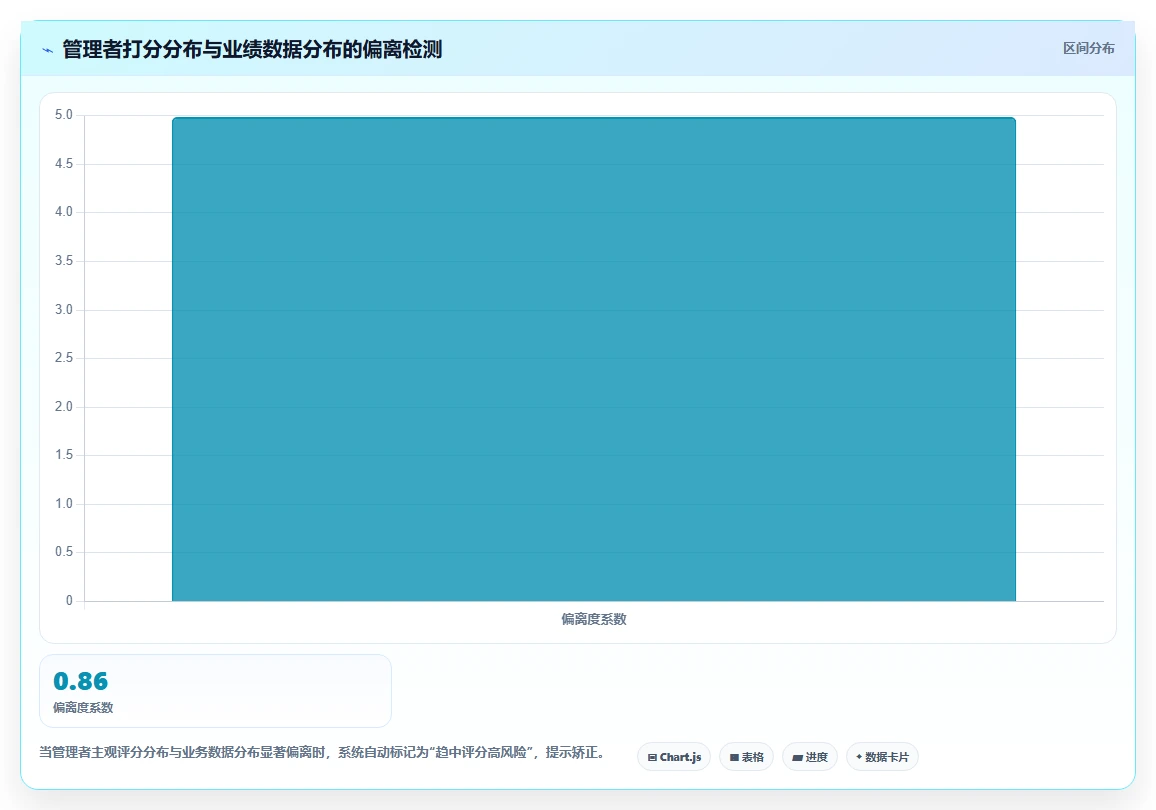Viewport: 1156px width, 810px height.
Task: Click the 4.0 y-axis tick label
Action: 64,212
